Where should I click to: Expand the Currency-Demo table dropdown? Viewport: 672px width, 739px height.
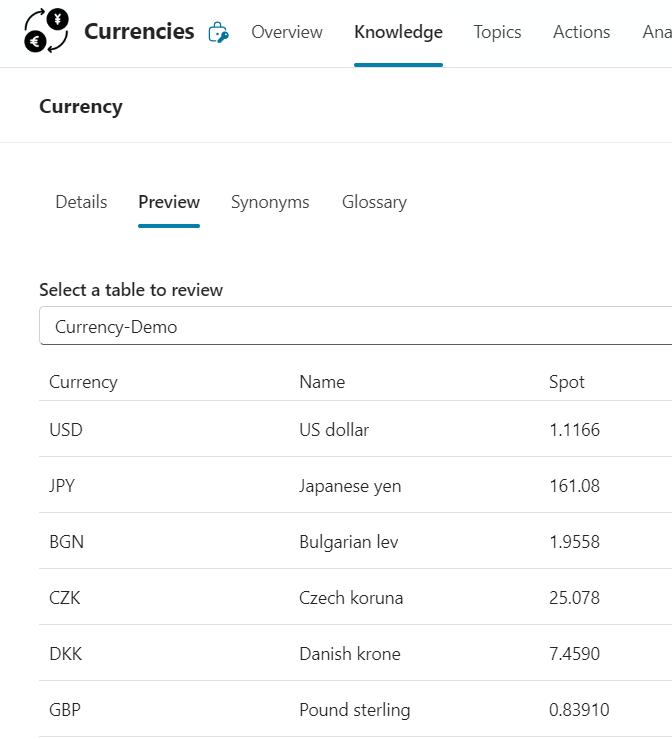(x=355, y=326)
